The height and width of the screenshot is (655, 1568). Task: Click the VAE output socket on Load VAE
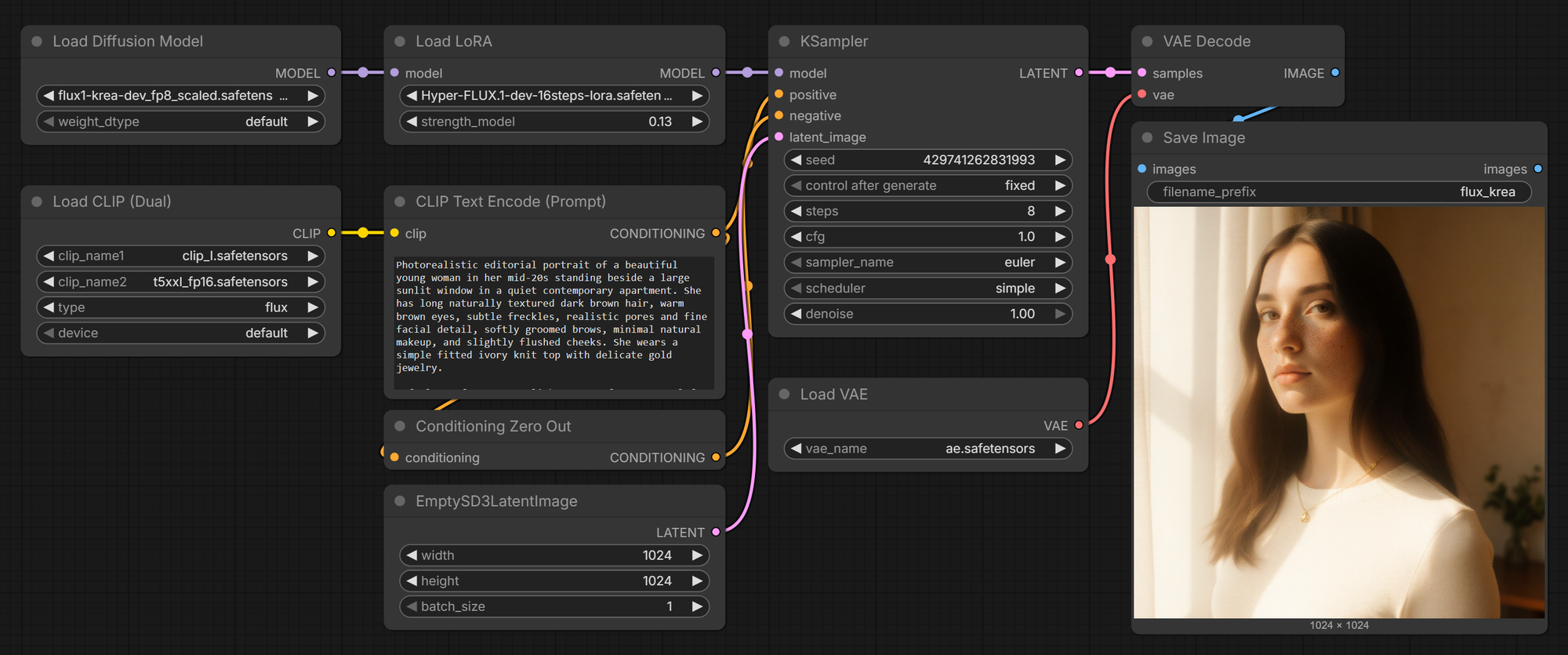tap(1079, 425)
